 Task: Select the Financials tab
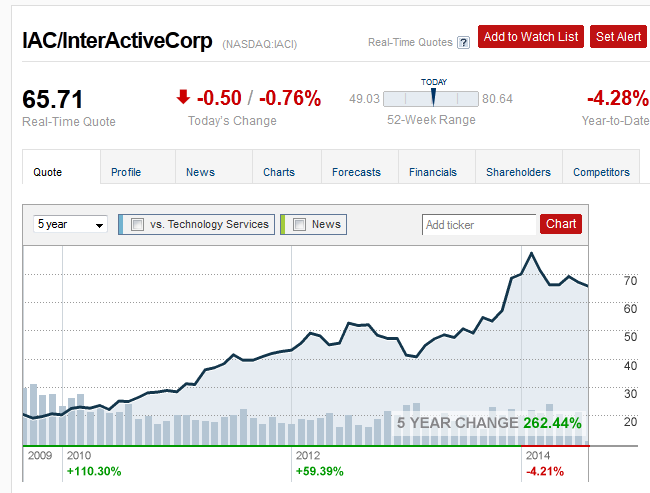(433, 172)
